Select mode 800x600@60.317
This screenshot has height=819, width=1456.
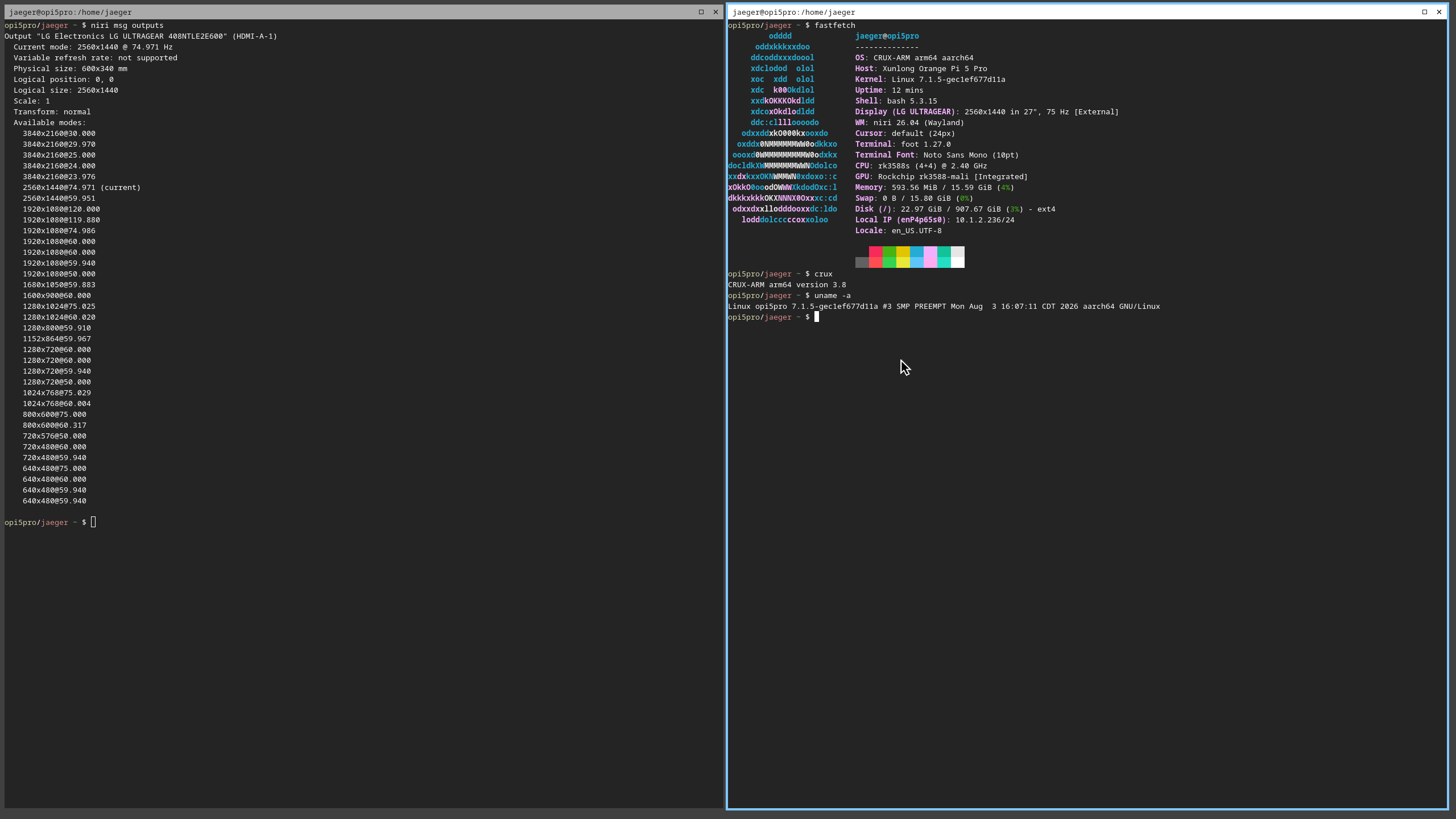pos(55,425)
